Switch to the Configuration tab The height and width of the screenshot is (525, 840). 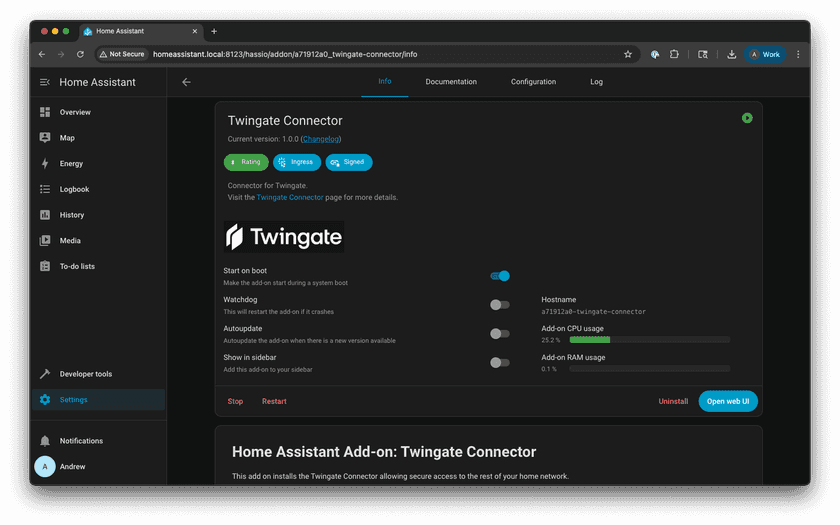533,82
